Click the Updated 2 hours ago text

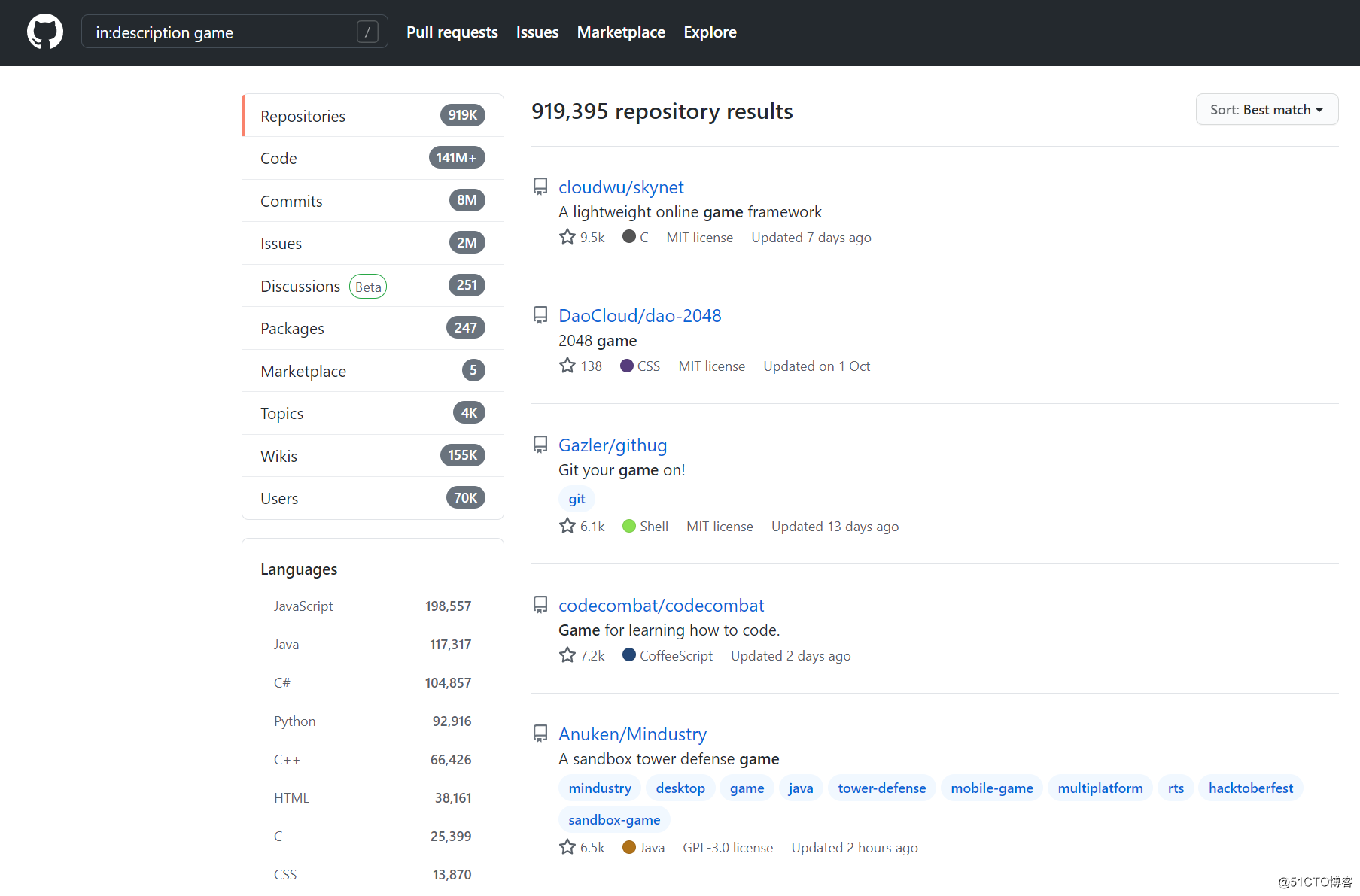(854, 848)
